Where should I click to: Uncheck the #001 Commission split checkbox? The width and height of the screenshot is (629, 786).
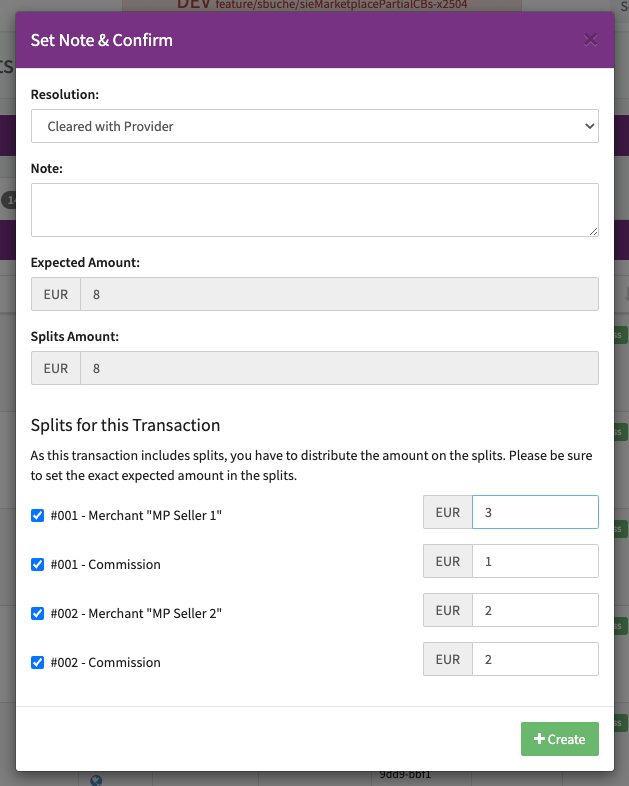[x=38, y=564]
